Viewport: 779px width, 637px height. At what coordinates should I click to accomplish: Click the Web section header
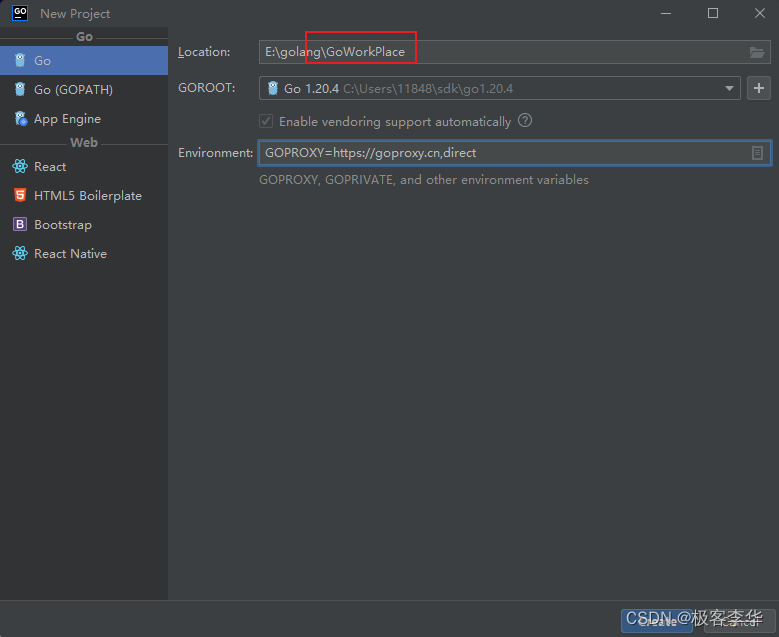point(84,143)
